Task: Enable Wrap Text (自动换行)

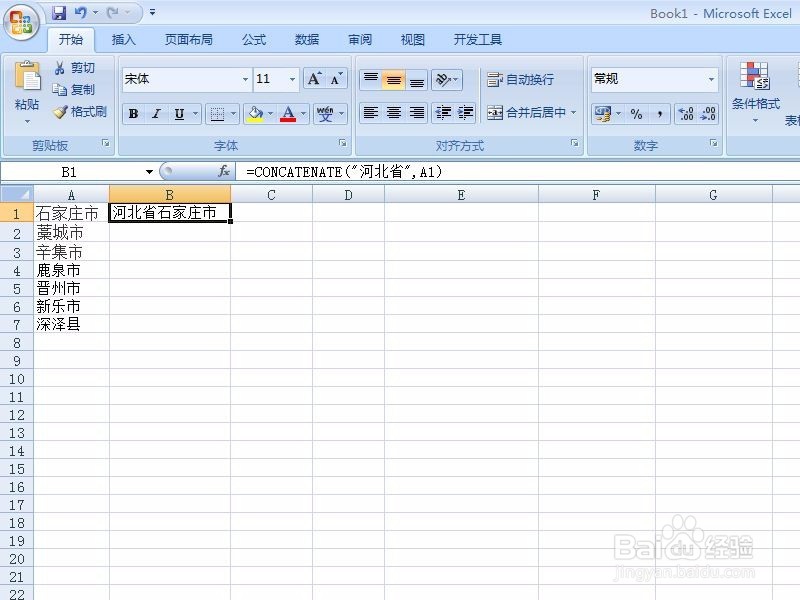Action: point(523,79)
